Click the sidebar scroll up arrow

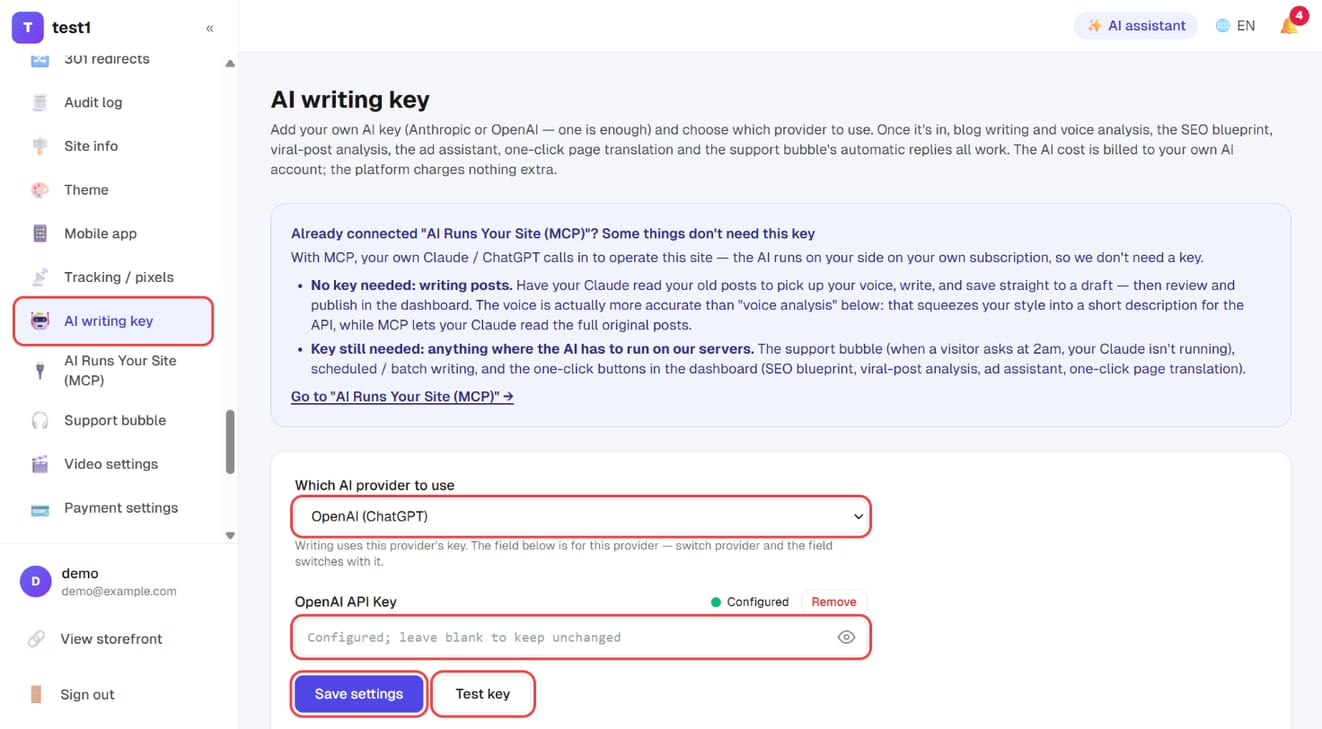pos(230,64)
